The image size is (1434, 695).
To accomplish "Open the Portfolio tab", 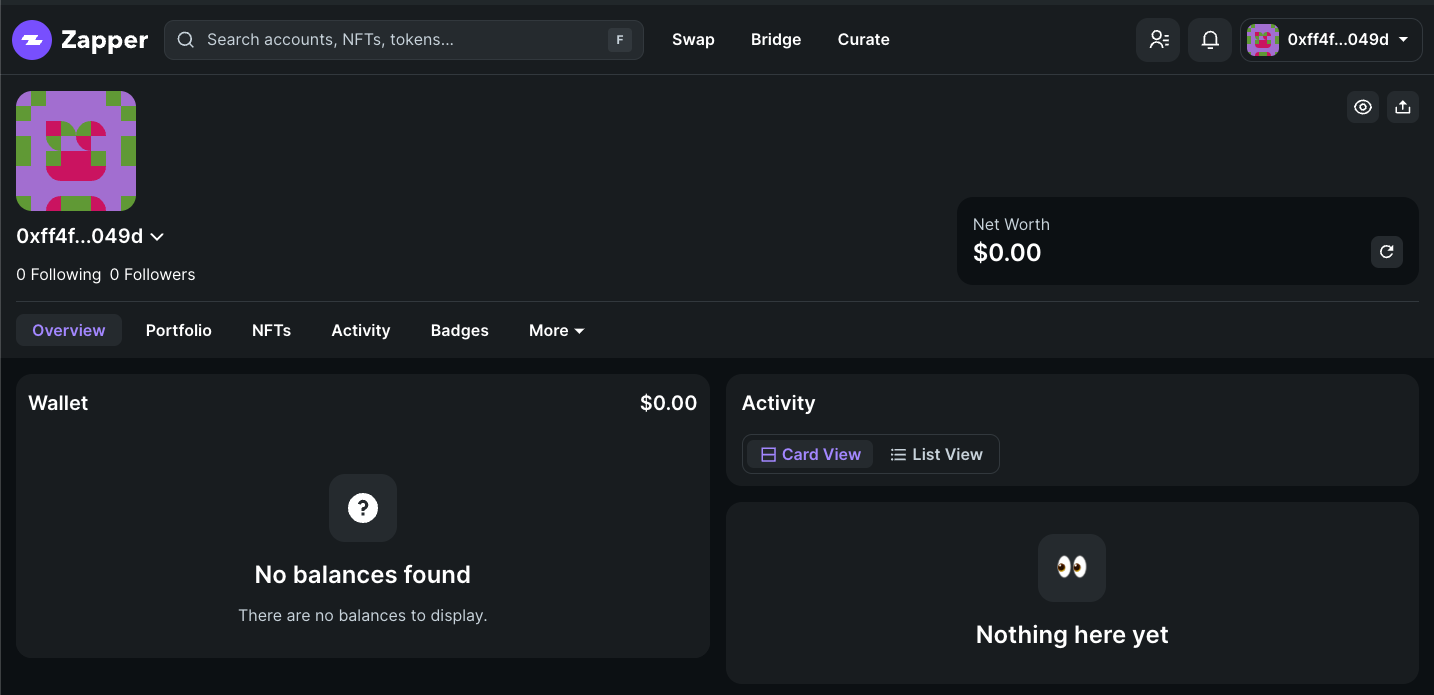I will click(179, 330).
